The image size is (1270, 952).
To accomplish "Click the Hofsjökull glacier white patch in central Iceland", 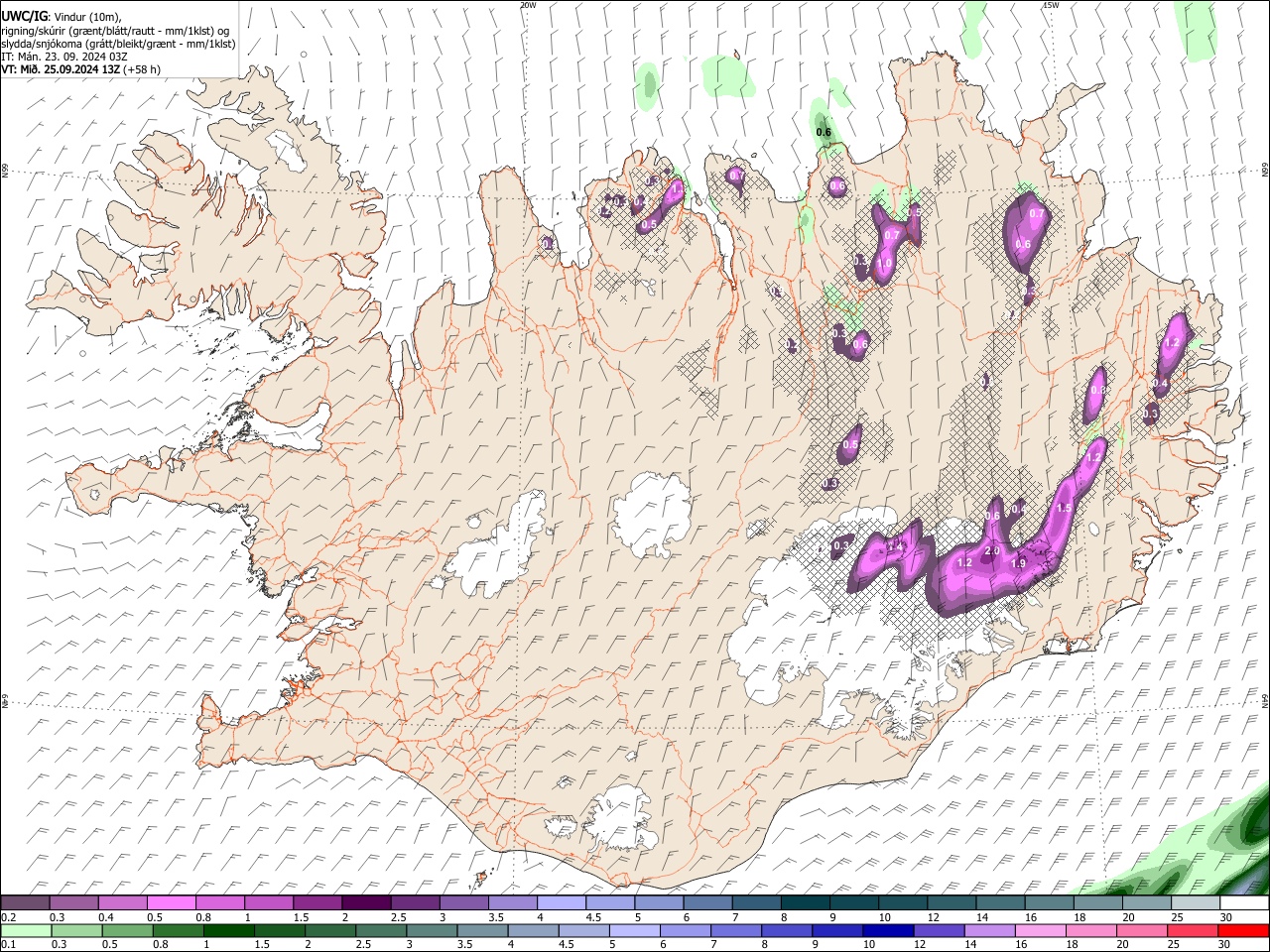I will [652, 516].
